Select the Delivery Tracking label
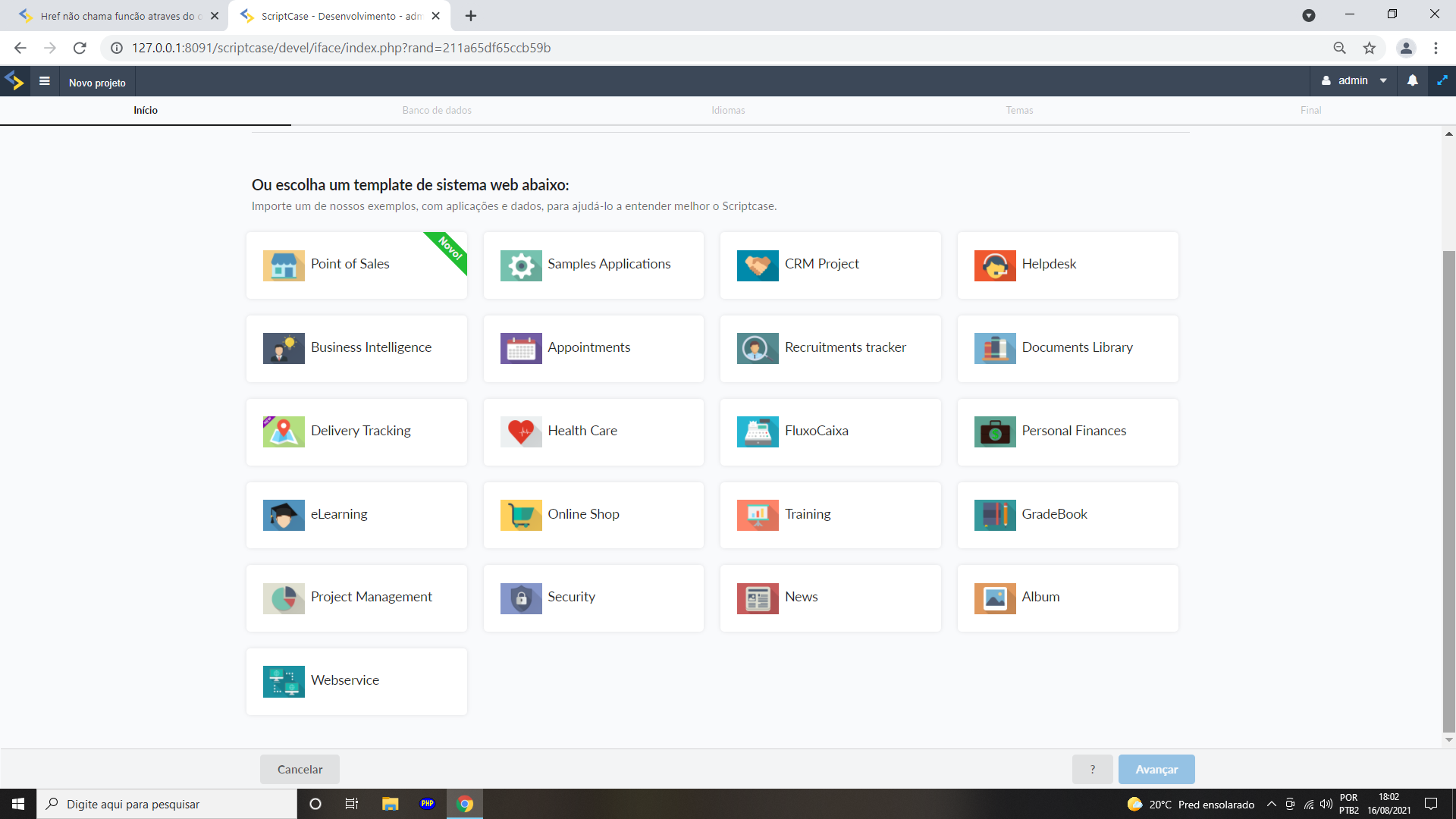 coord(360,431)
